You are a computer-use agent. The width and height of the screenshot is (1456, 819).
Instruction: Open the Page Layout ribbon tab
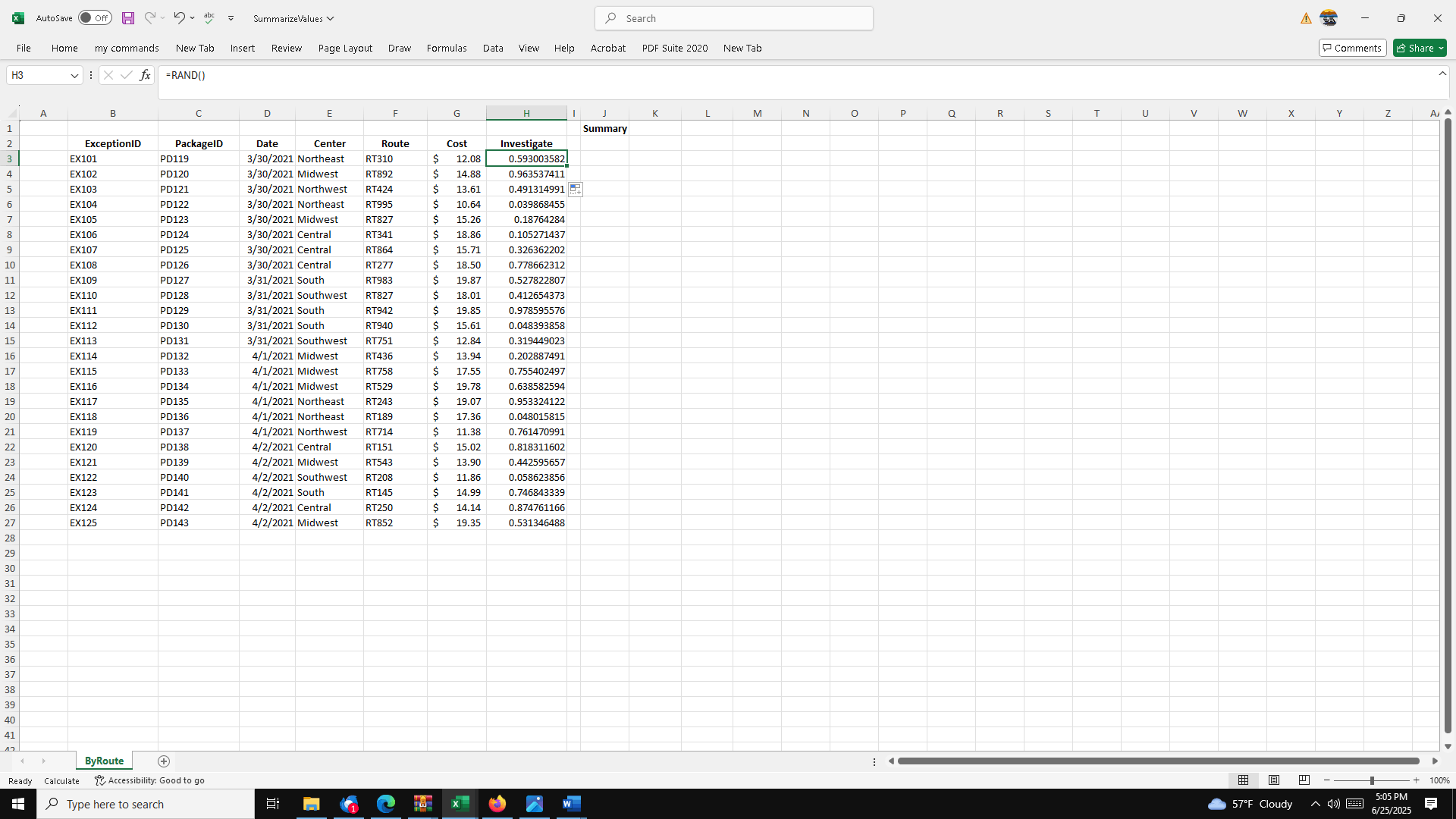(345, 48)
